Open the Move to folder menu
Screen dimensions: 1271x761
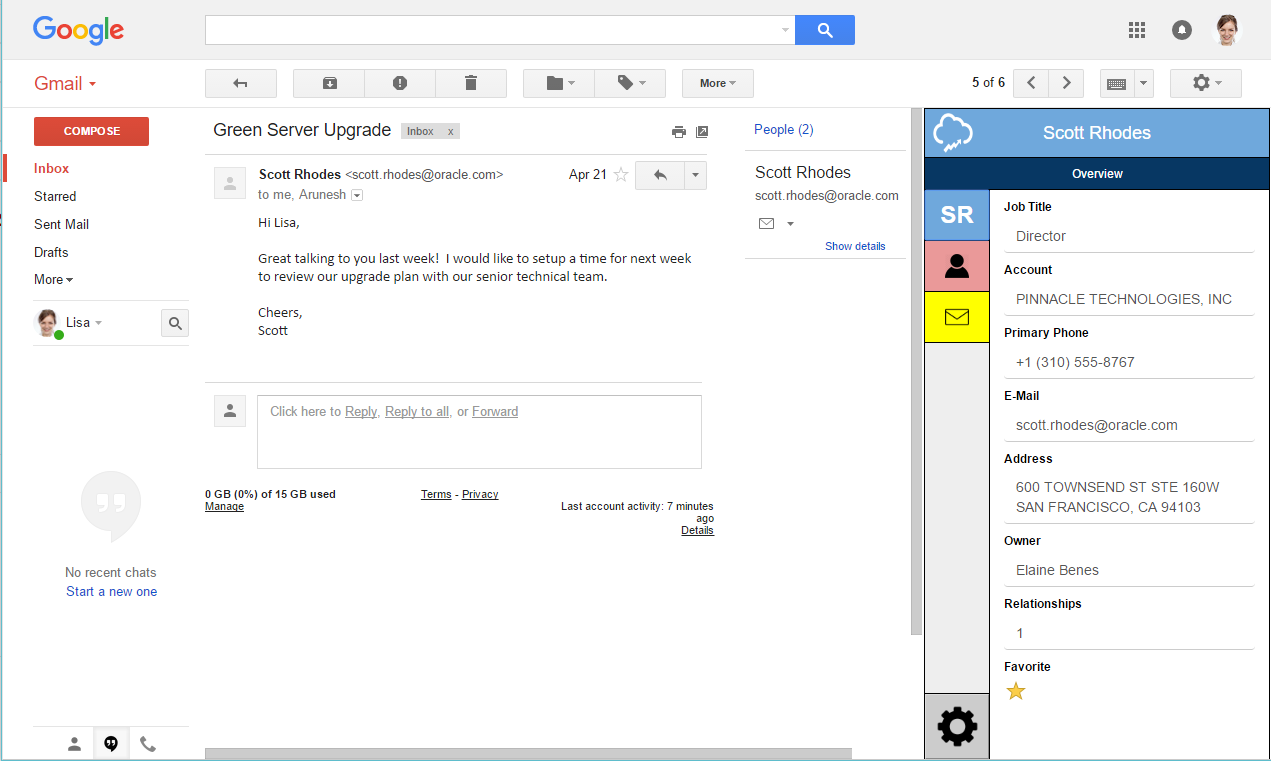(x=559, y=83)
